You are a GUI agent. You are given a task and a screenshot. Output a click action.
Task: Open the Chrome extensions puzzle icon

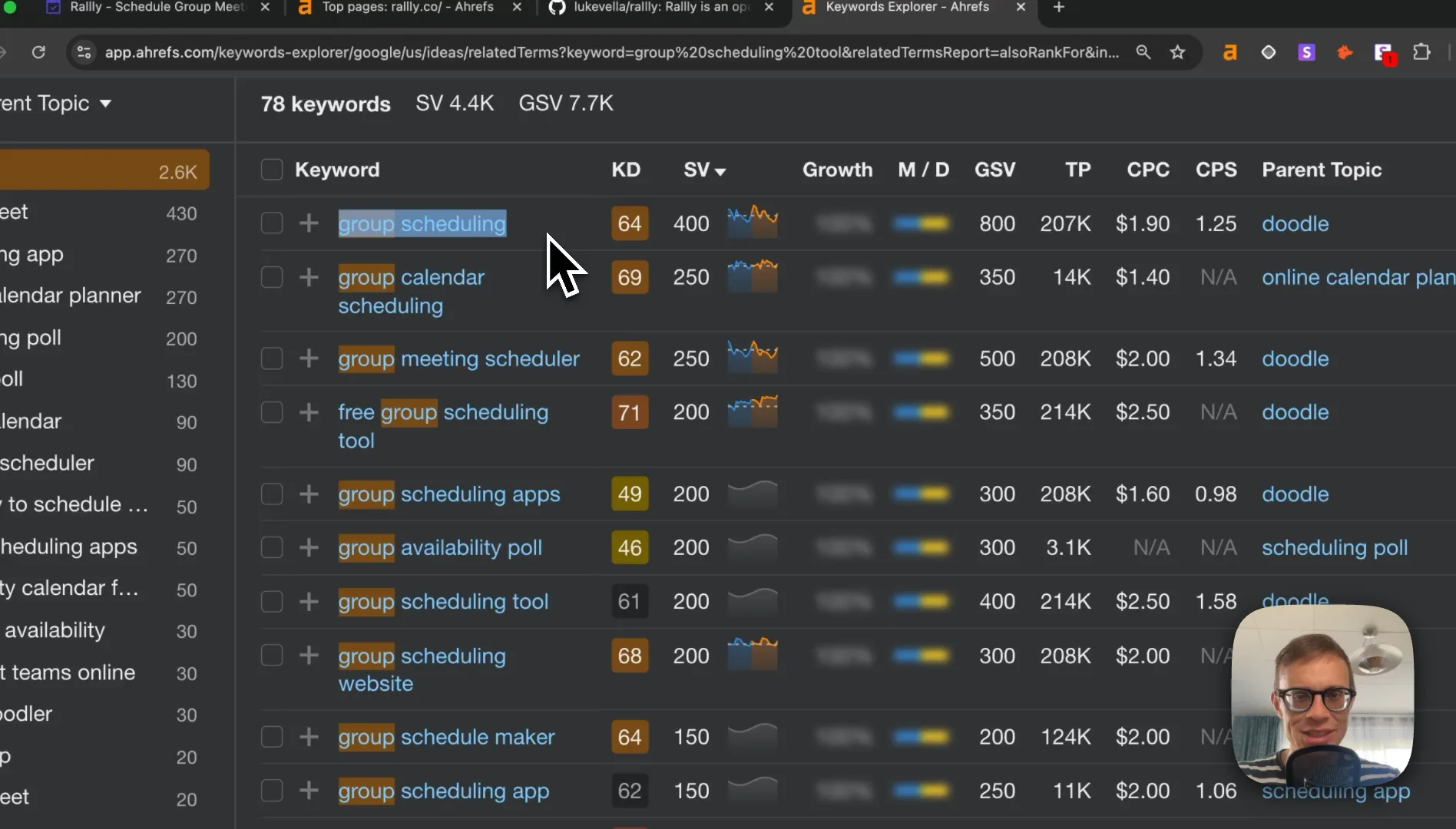(x=1421, y=52)
